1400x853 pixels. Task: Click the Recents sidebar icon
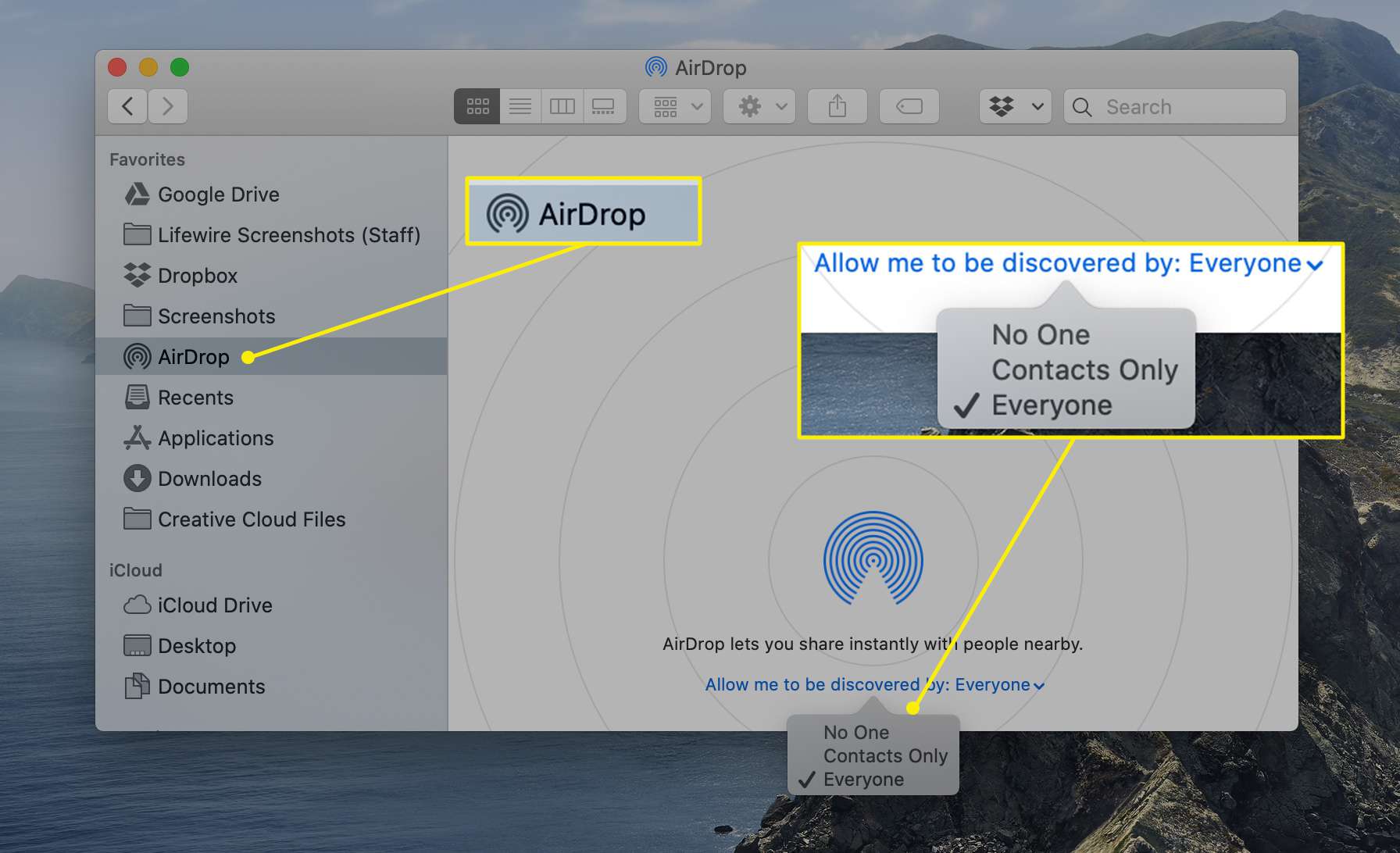137,397
